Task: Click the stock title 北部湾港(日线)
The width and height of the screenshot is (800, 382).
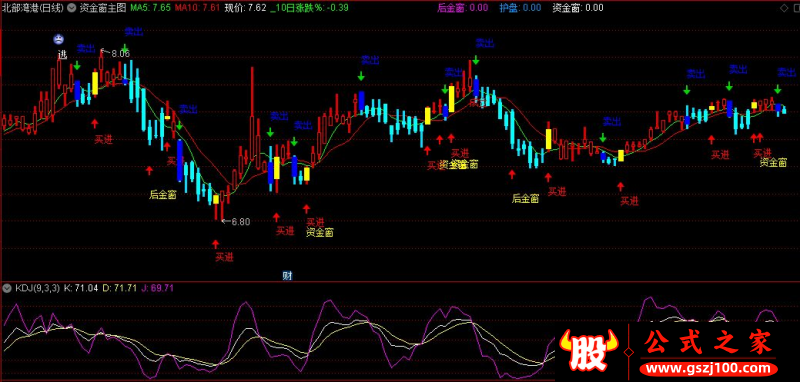Action: [33, 8]
